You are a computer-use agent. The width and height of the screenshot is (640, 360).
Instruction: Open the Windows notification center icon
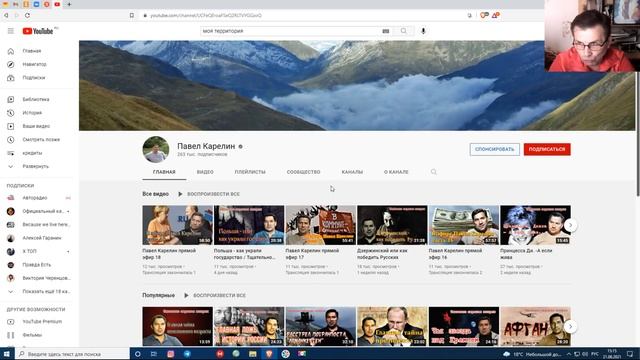pyautogui.click(x=630, y=354)
